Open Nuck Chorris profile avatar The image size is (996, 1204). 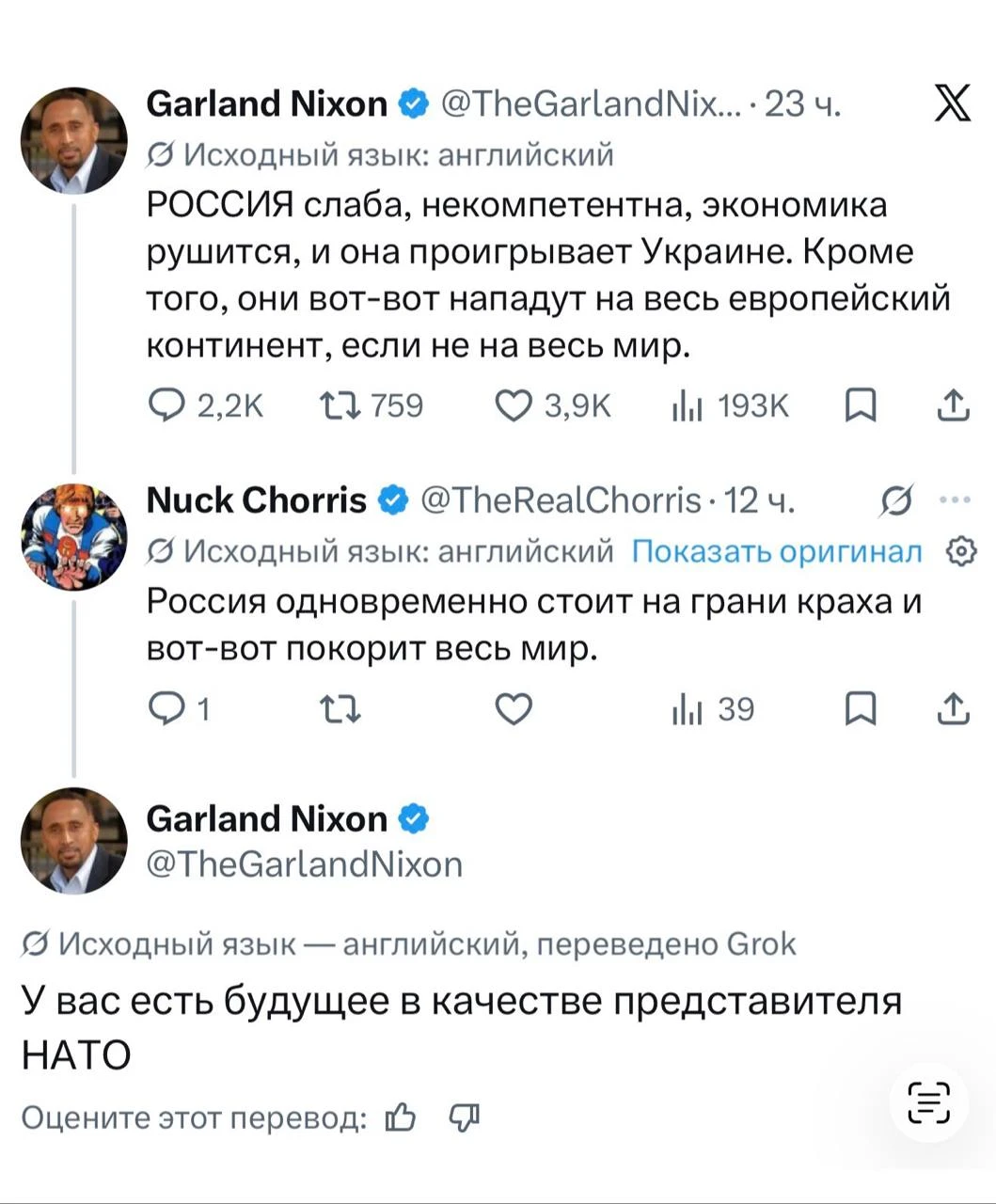(73, 537)
